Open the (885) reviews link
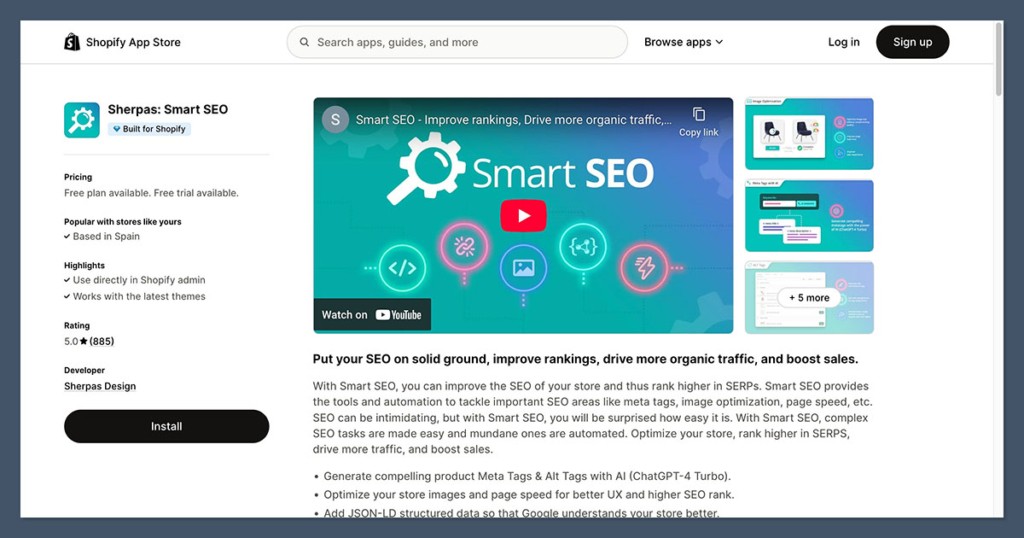Viewport: 1024px width, 538px height. click(101, 341)
